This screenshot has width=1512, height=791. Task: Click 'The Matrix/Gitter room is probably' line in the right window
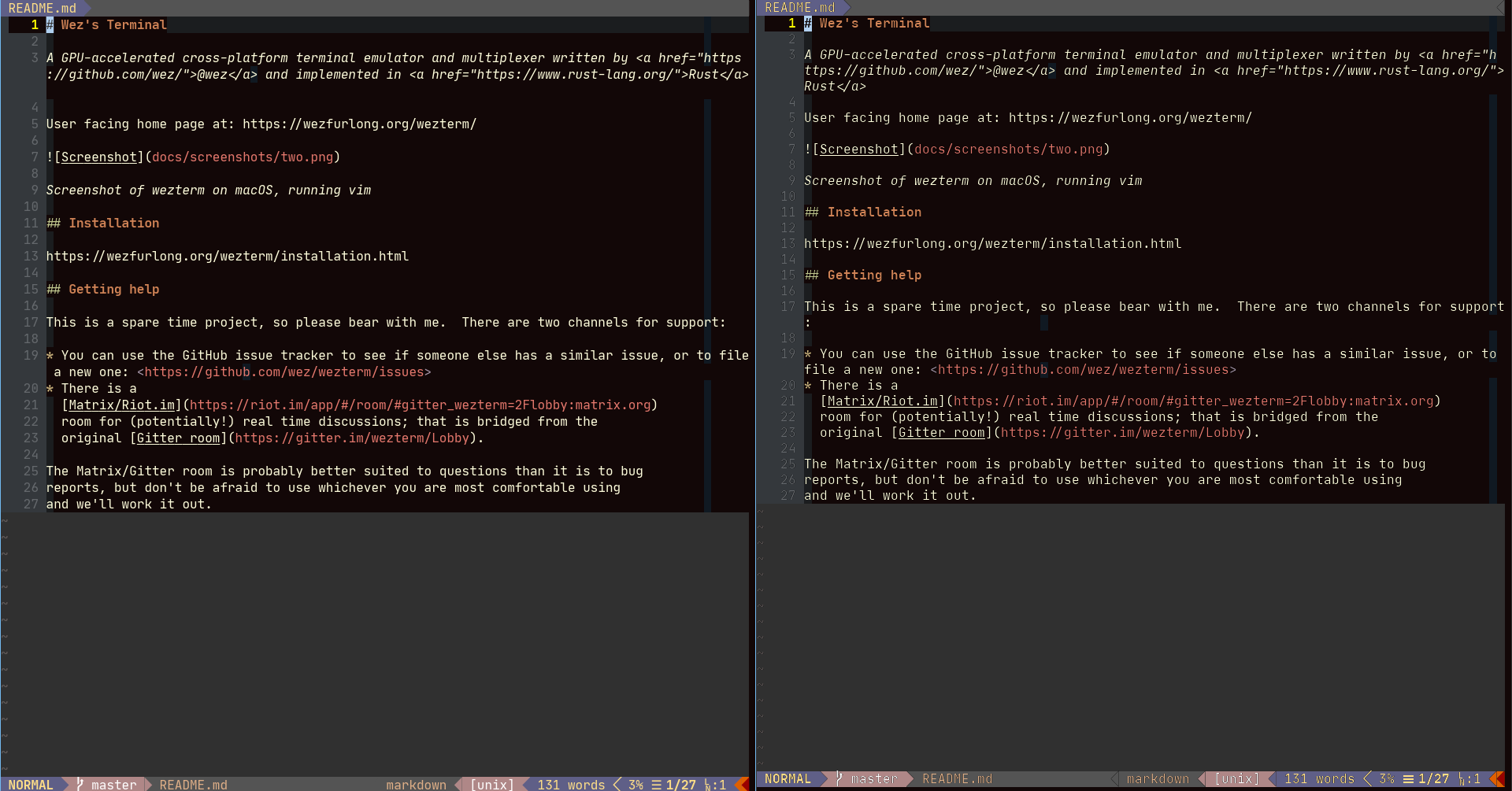click(x=1114, y=464)
